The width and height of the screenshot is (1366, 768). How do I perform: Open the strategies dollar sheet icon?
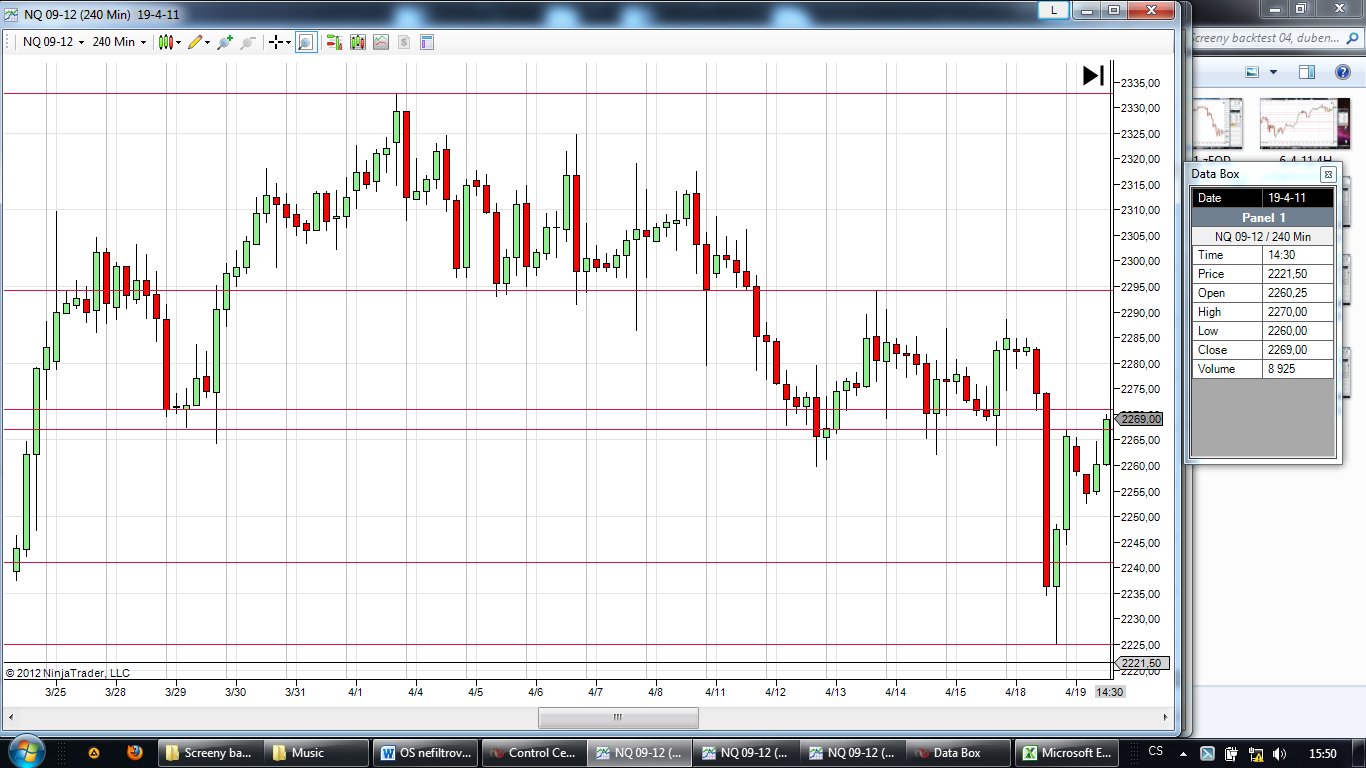(x=403, y=42)
